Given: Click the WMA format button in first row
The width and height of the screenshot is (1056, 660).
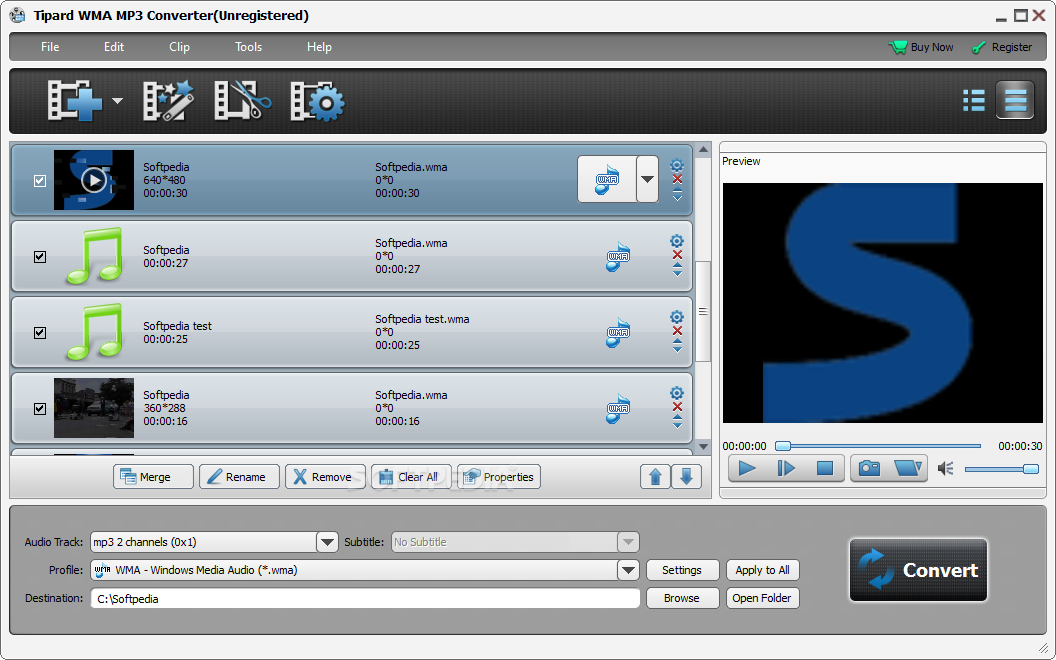Looking at the screenshot, I should click(607, 179).
